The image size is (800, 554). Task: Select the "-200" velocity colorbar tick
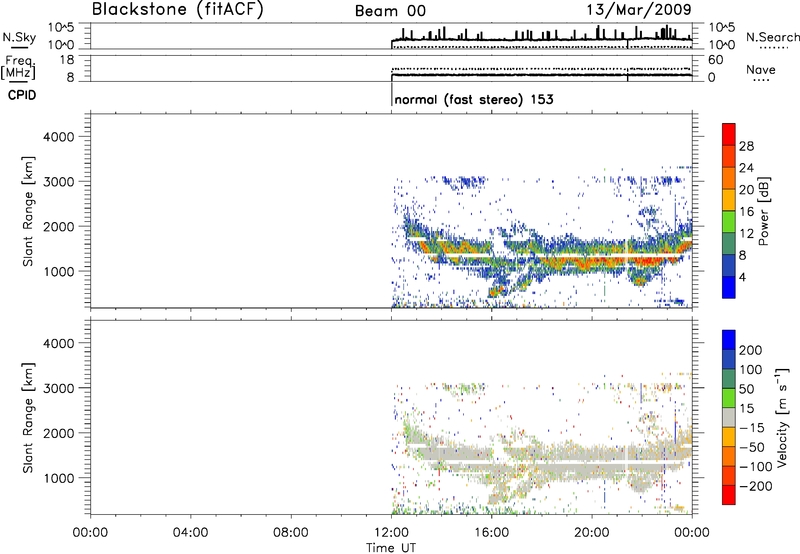point(756,486)
